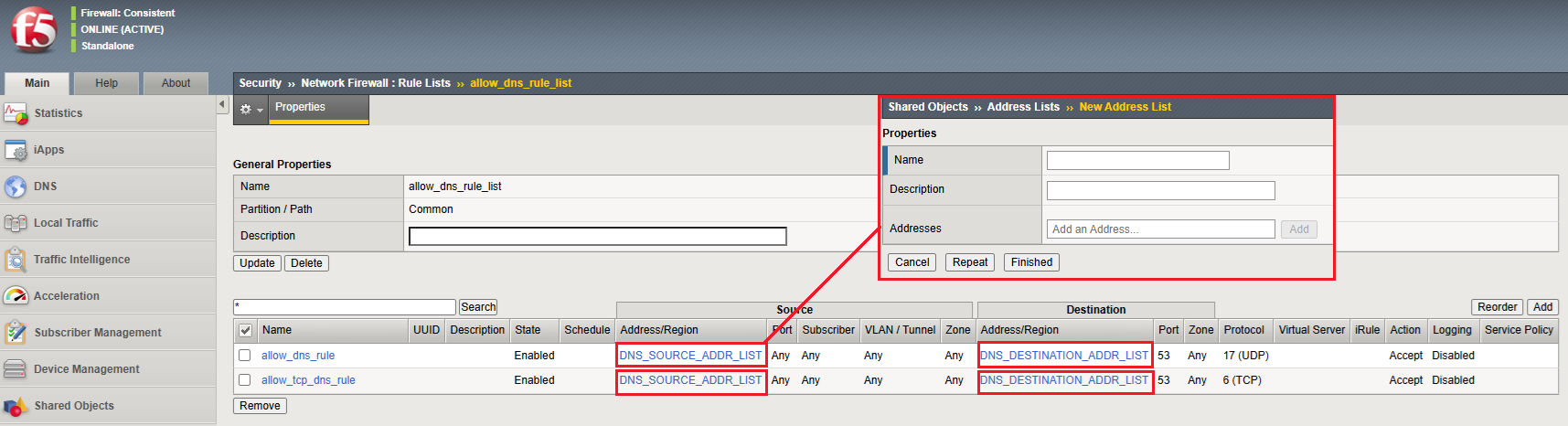Open the DNS globe icon

point(16,186)
